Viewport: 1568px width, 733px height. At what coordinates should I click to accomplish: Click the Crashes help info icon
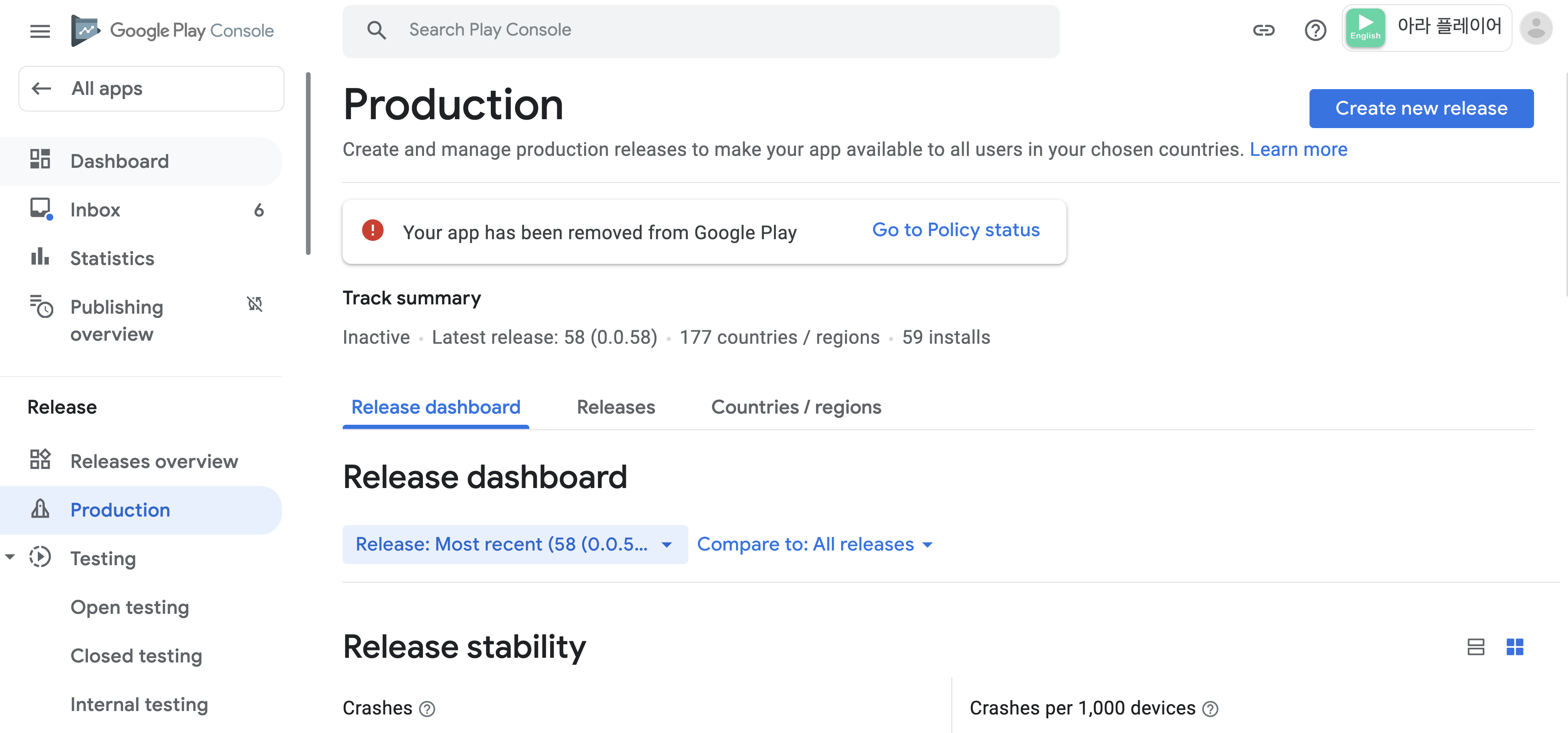[427, 709]
